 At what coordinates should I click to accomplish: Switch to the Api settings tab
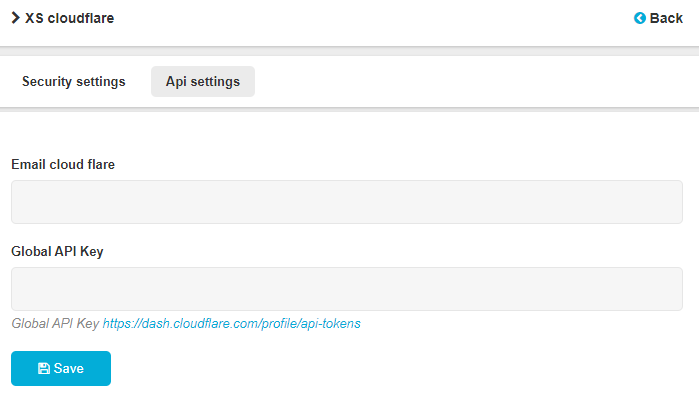coord(203,81)
